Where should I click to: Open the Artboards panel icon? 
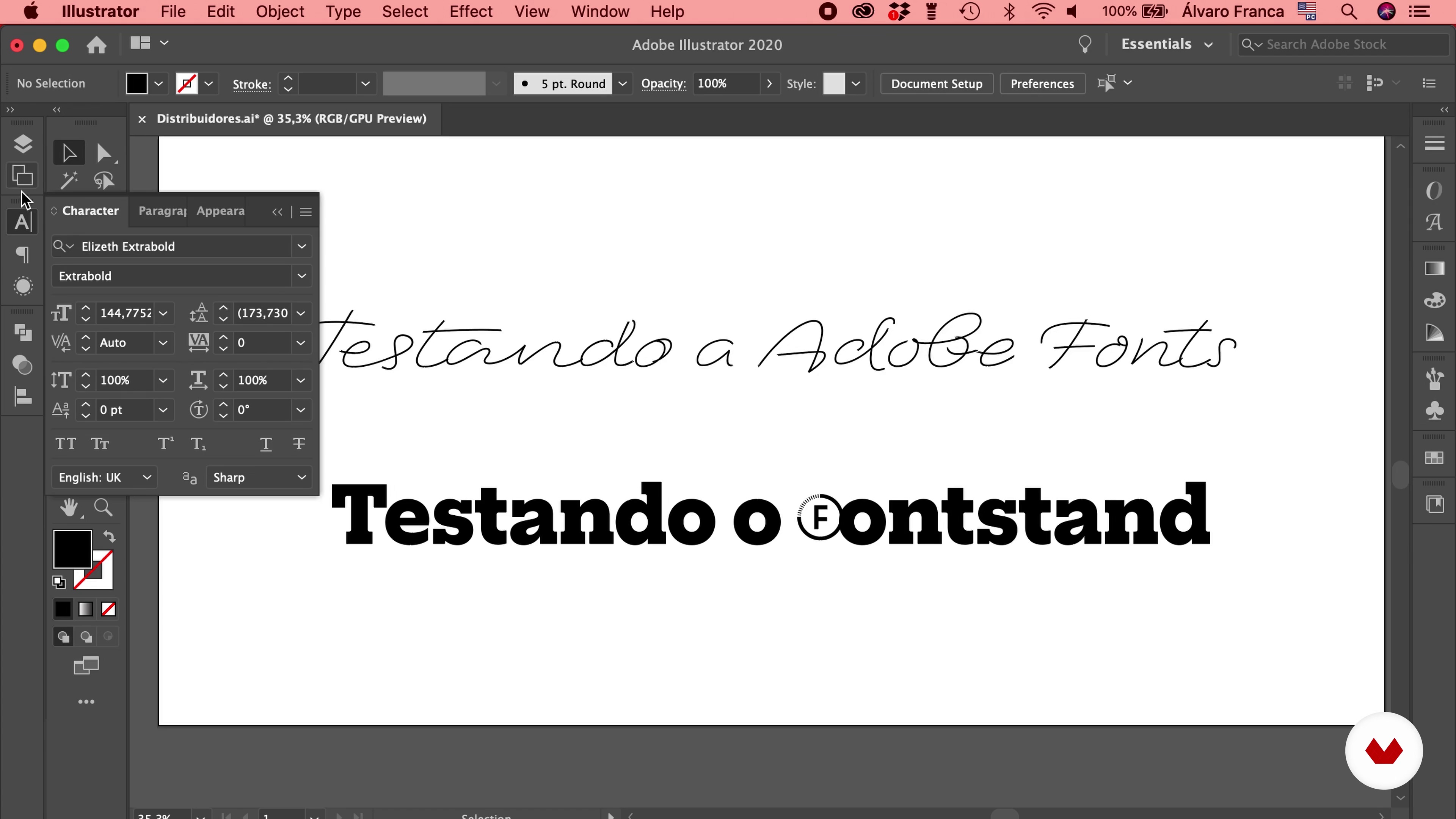click(23, 176)
